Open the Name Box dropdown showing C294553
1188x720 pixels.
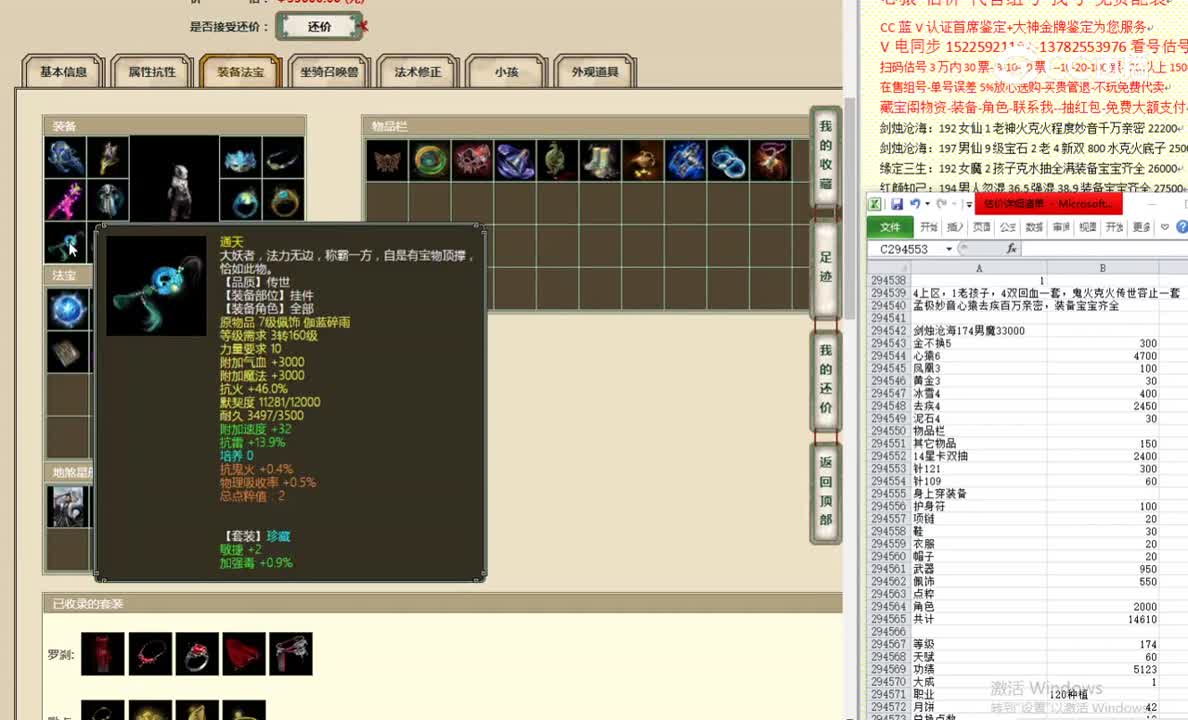click(948, 247)
